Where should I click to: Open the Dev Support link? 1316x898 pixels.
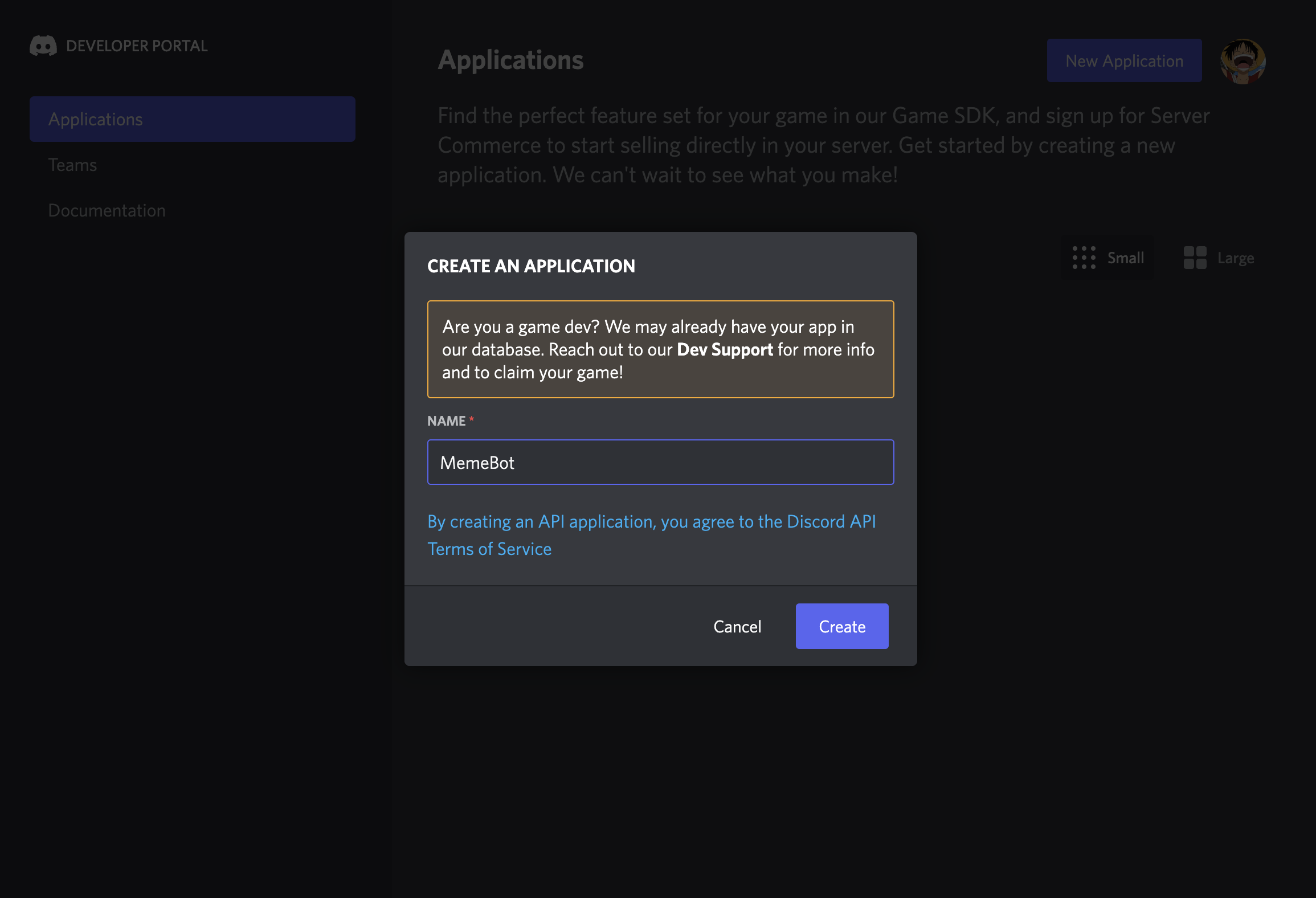coord(724,349)
